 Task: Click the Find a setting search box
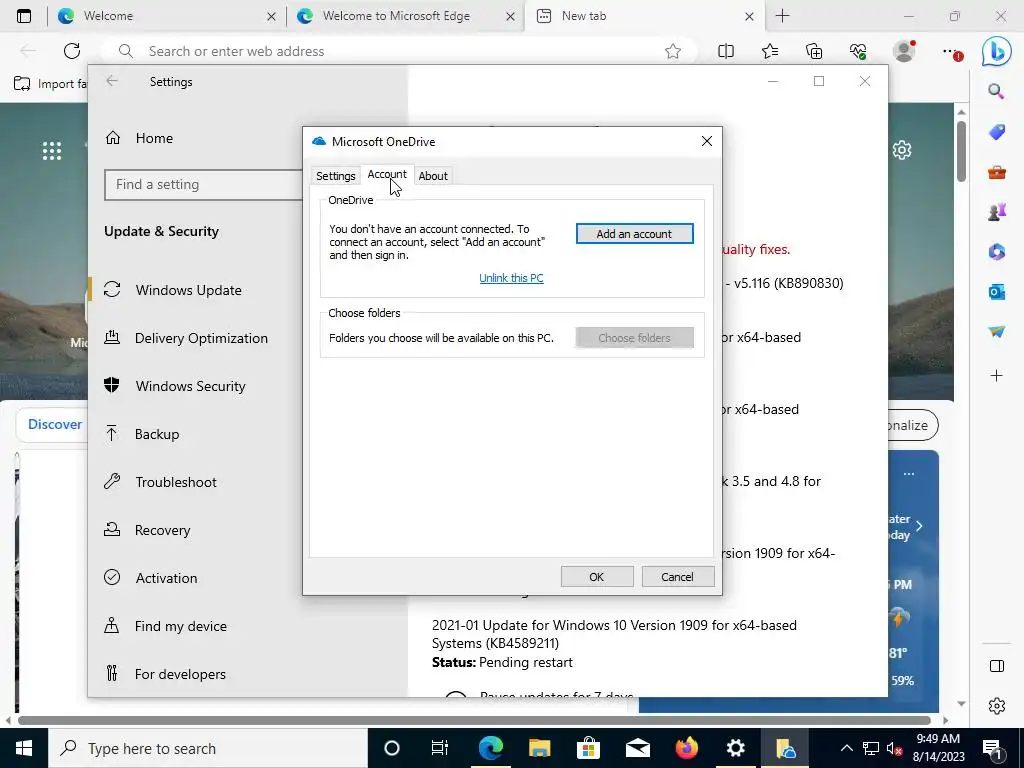(204, 185)
